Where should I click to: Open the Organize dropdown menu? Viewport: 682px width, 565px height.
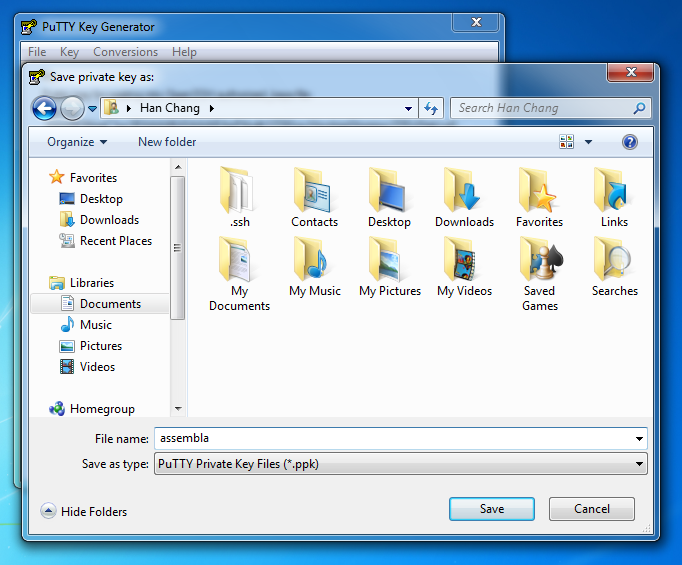(x=77, y=142)
